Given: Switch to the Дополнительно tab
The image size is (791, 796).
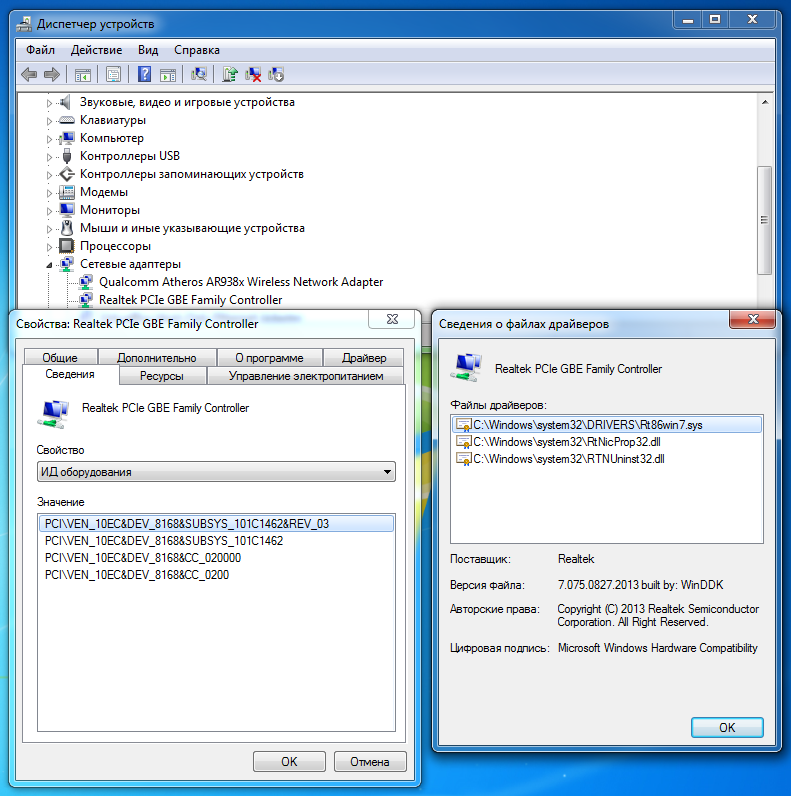Looking at the screenshot, I should [157, 357].
